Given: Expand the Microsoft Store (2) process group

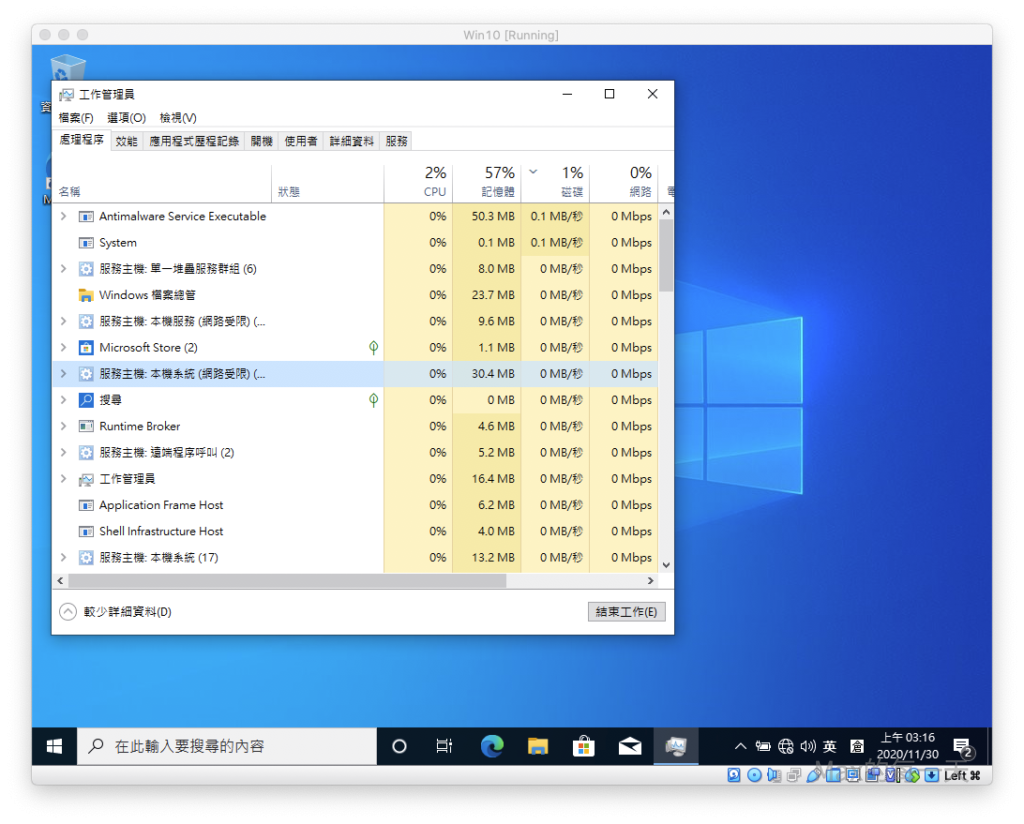Looking at the screenshot, I should coord(64,348).
